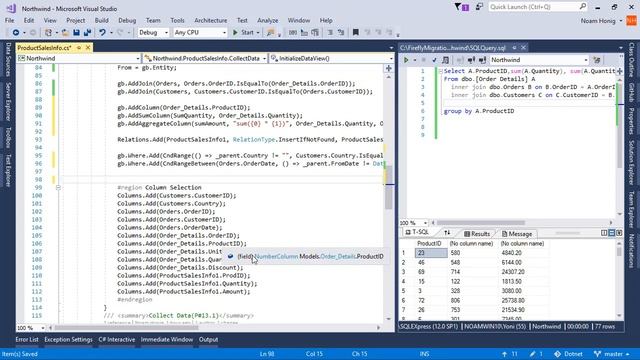Switch to the Message tab
This screenshot has width=640, height=360.
pos(517,234)
